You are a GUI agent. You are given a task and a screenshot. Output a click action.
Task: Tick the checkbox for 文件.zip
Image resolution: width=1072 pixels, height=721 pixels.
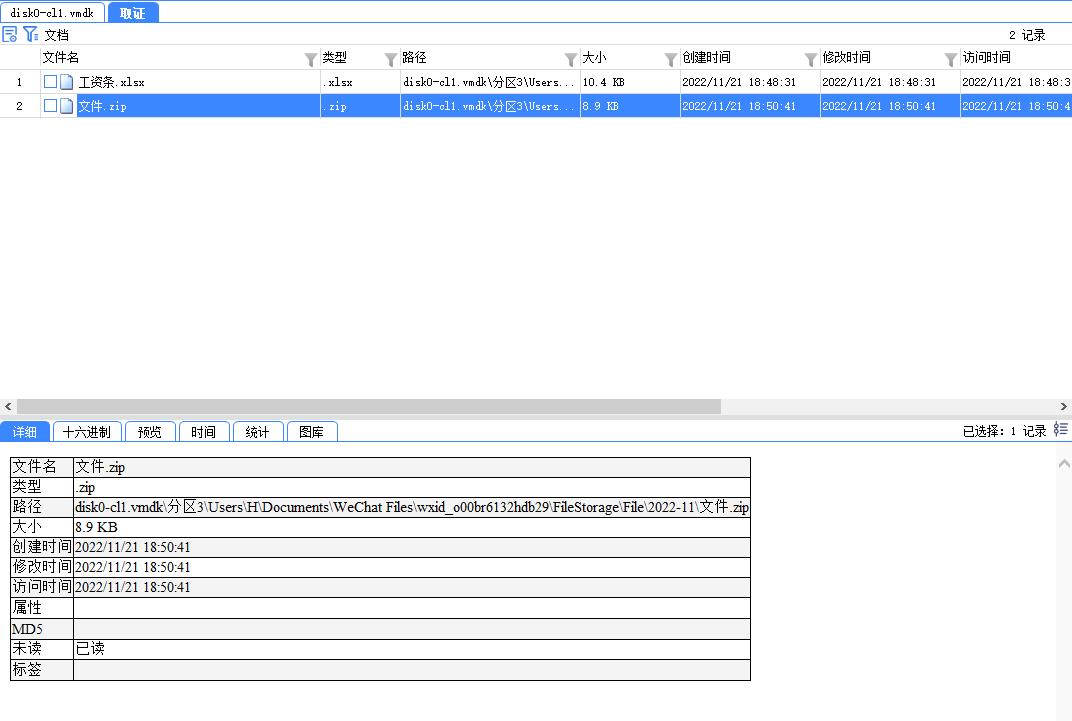point(50,106)
